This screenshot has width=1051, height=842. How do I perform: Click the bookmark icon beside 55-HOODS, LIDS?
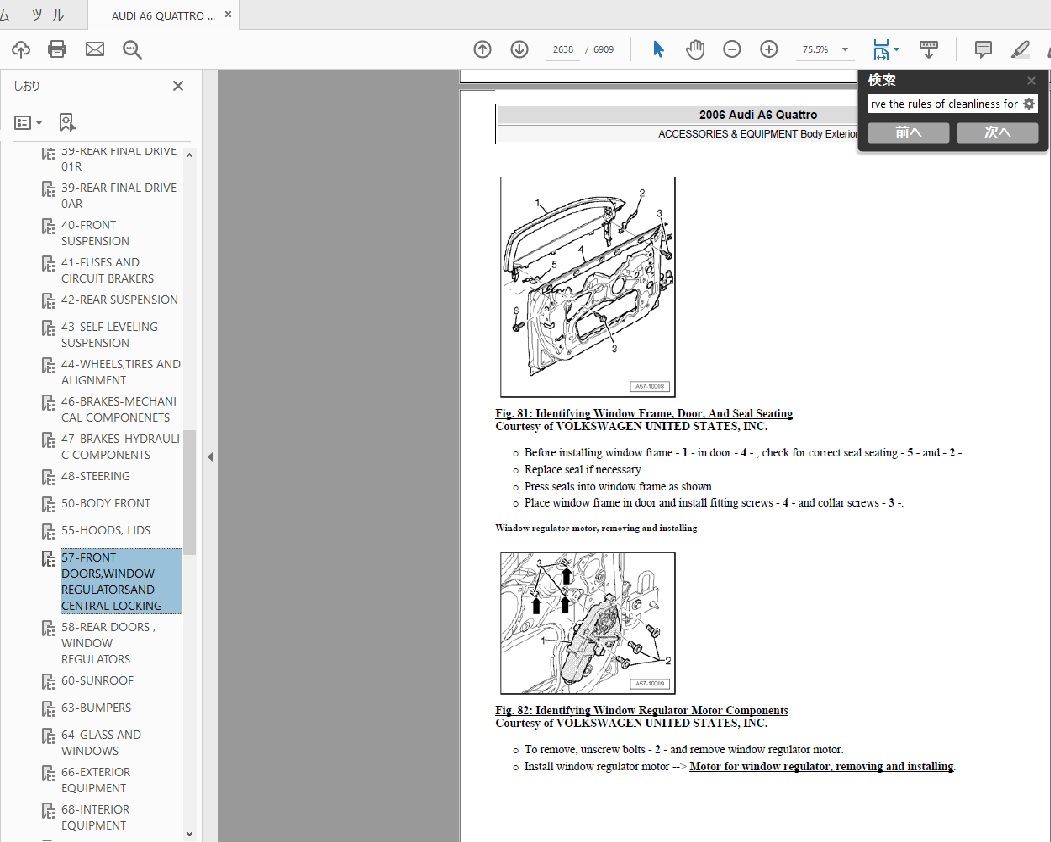pyautogui.click(x=48, y=532)
